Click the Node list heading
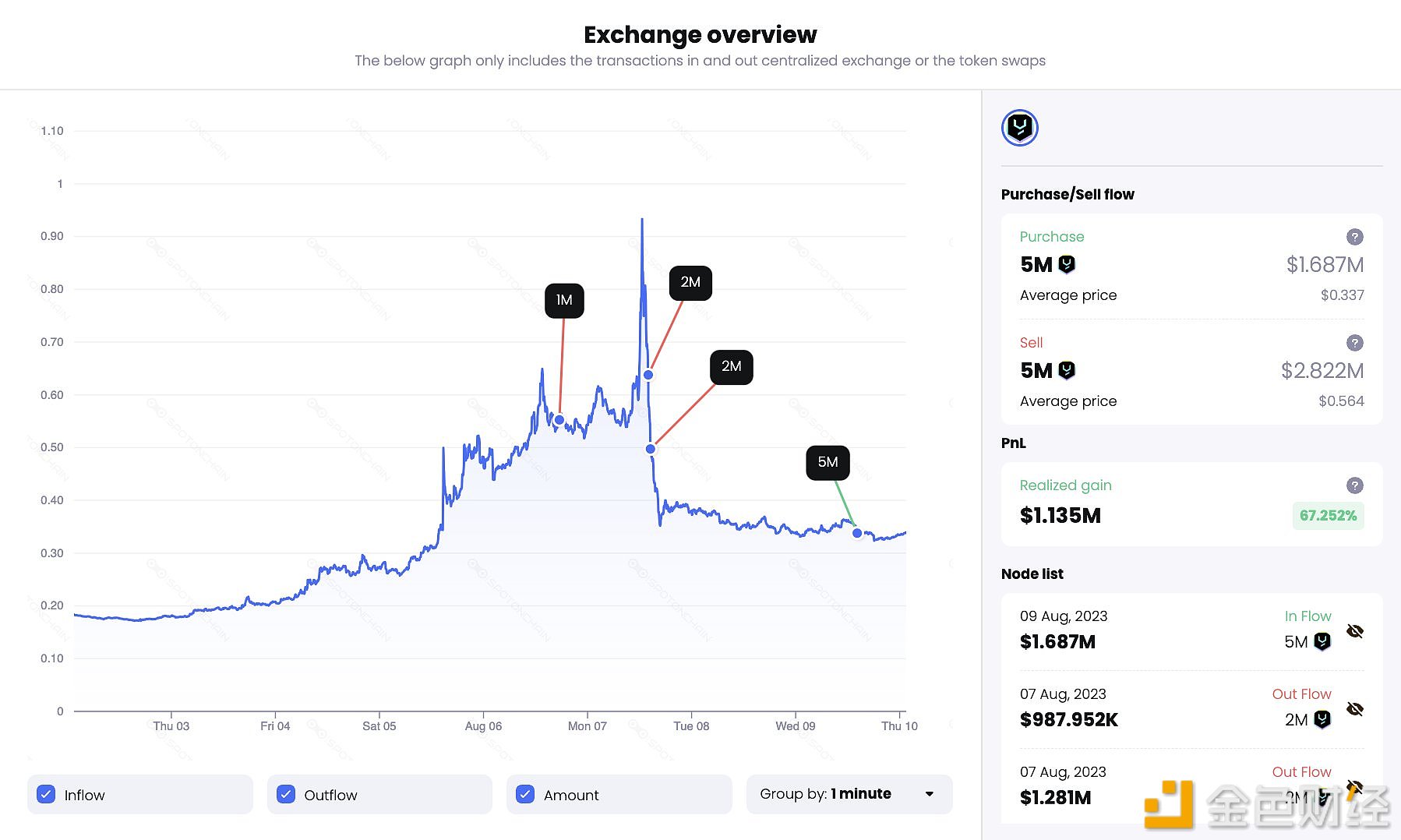The height and width of the screenshot is (840, 1401). (1032, 574)
